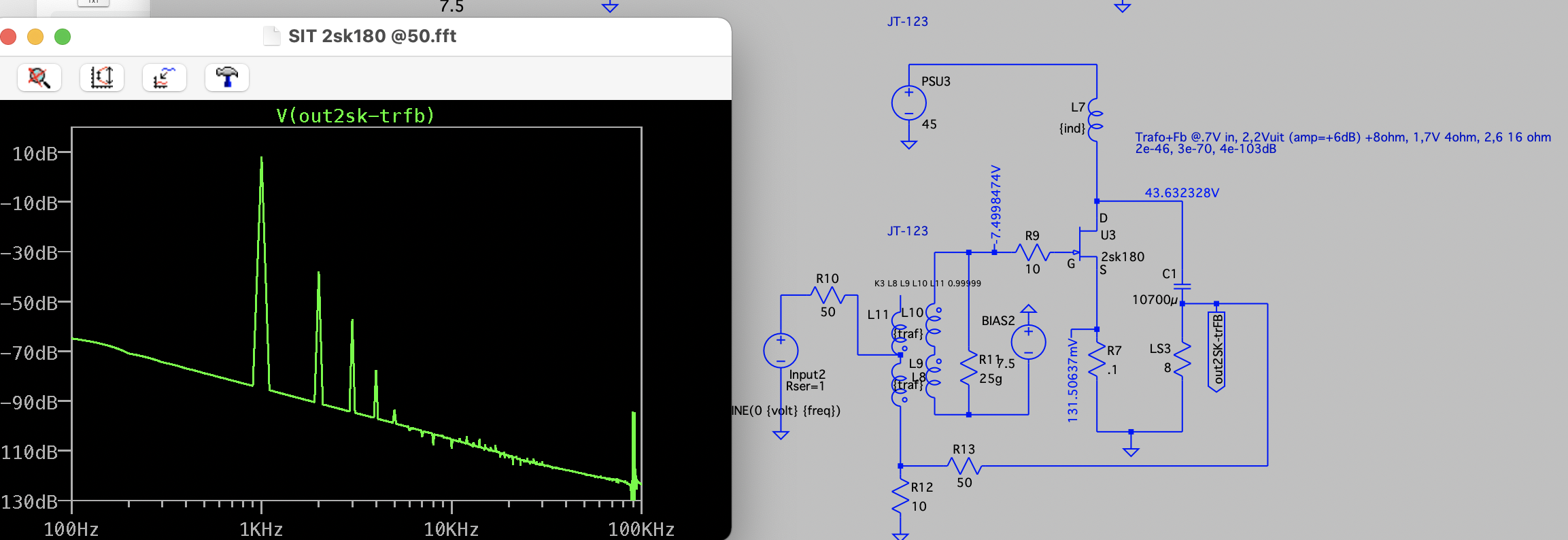Select resistor R9 zigzag symbol
The width and height of the screenshot is (1568, 540).
click(x=1033, y=252)
